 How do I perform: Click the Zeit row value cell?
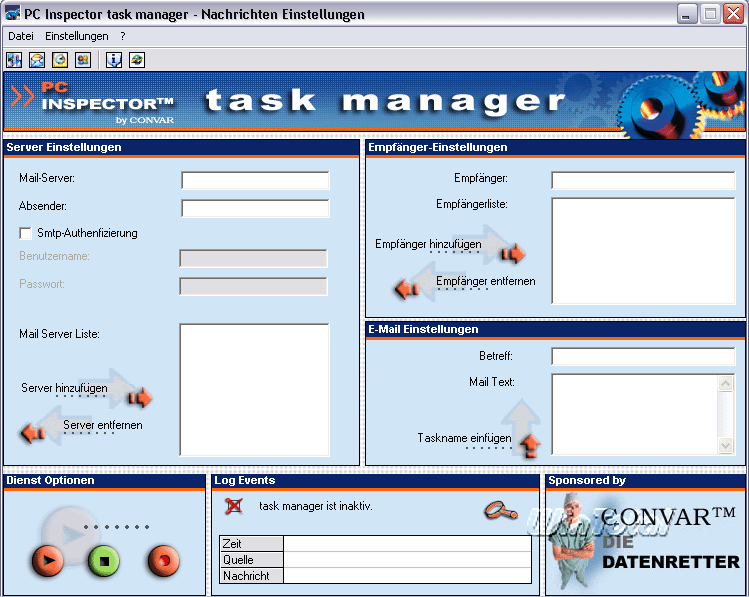tap(407, 544)
